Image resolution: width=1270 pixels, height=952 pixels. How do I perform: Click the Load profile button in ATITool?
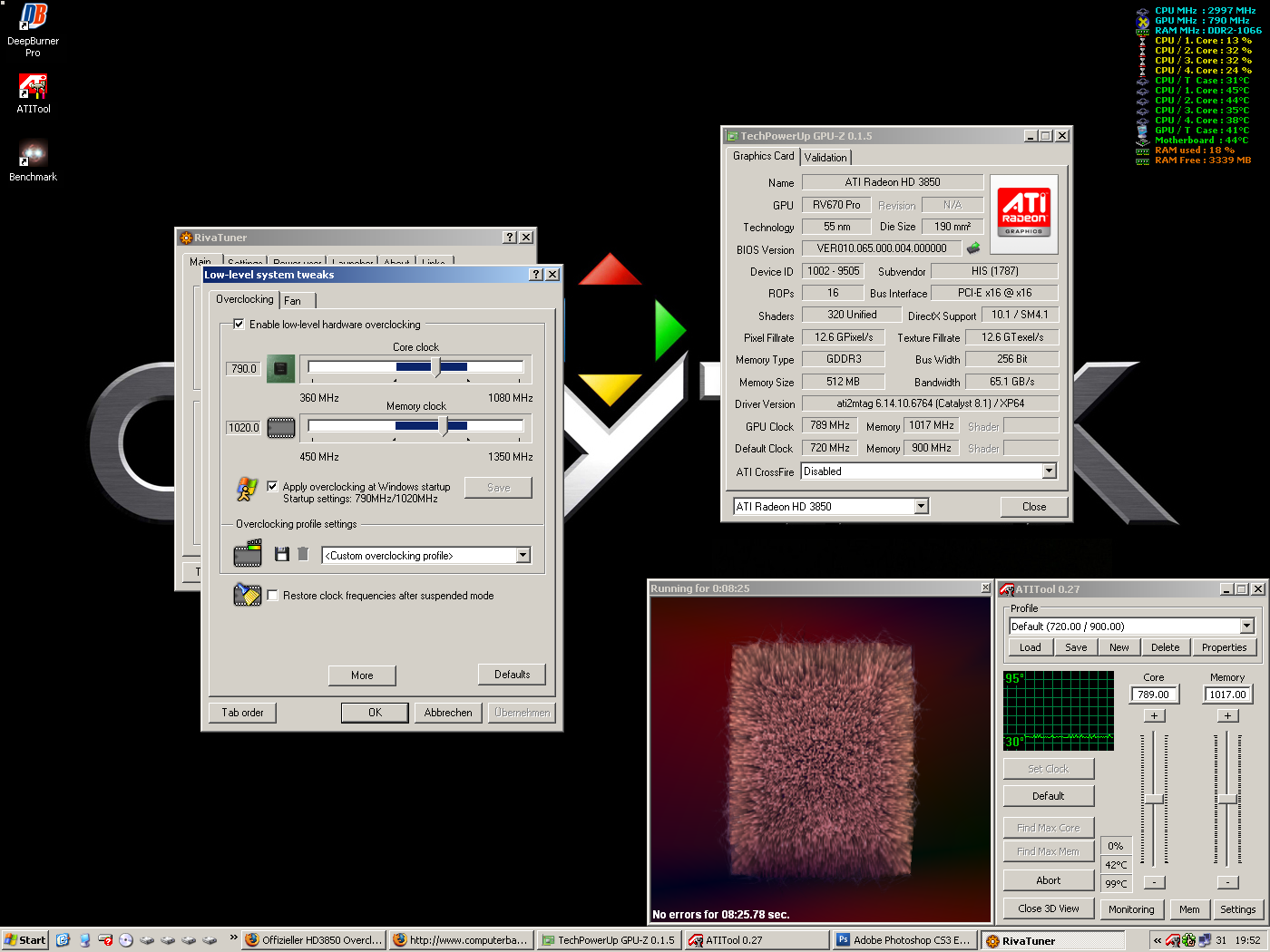tap(1031, 647)
